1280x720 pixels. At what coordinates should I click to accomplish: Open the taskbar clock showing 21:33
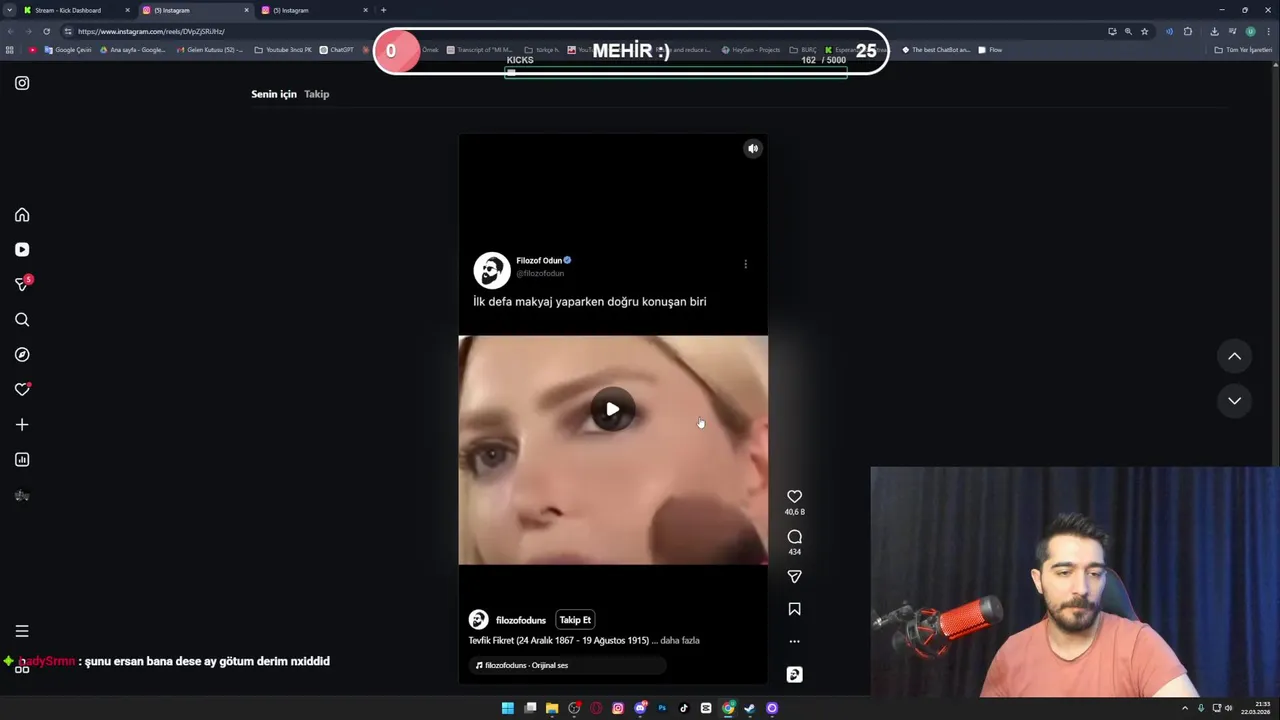[1256, 708]
